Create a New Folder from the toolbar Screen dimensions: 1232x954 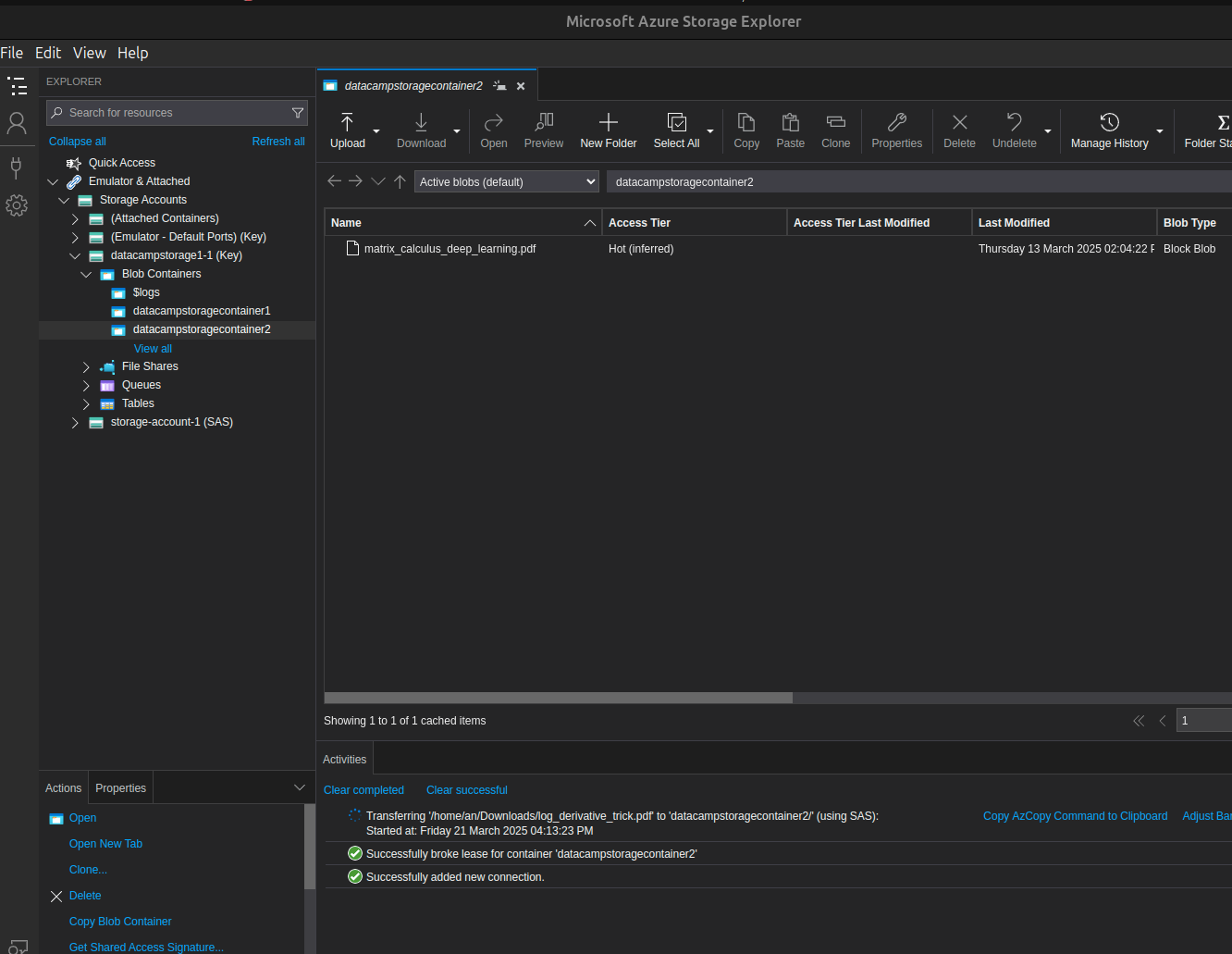[609, 130]
